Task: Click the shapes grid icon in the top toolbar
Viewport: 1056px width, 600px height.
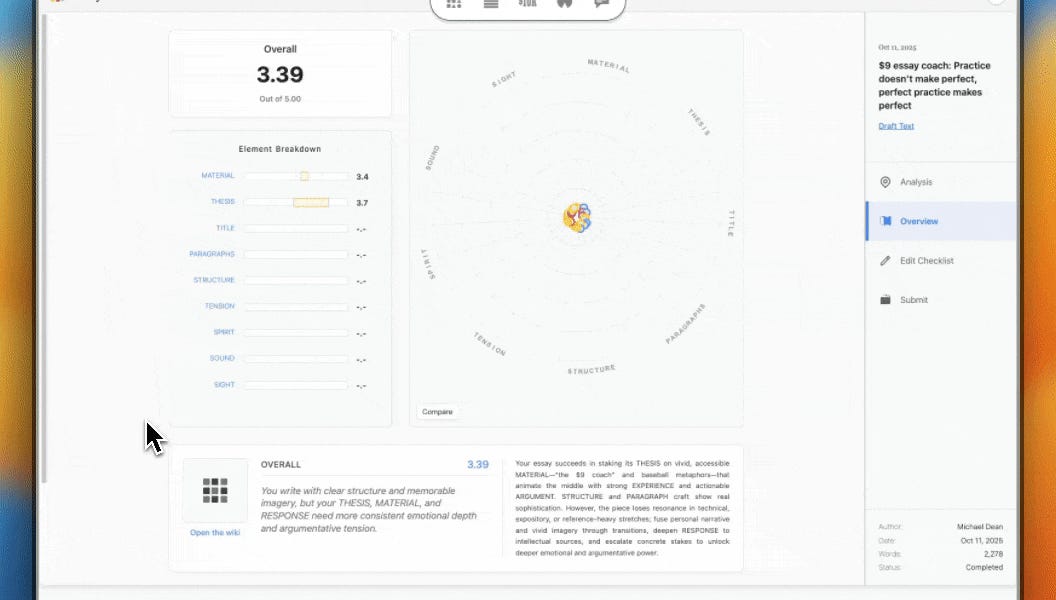Action: tap(454, 3)
